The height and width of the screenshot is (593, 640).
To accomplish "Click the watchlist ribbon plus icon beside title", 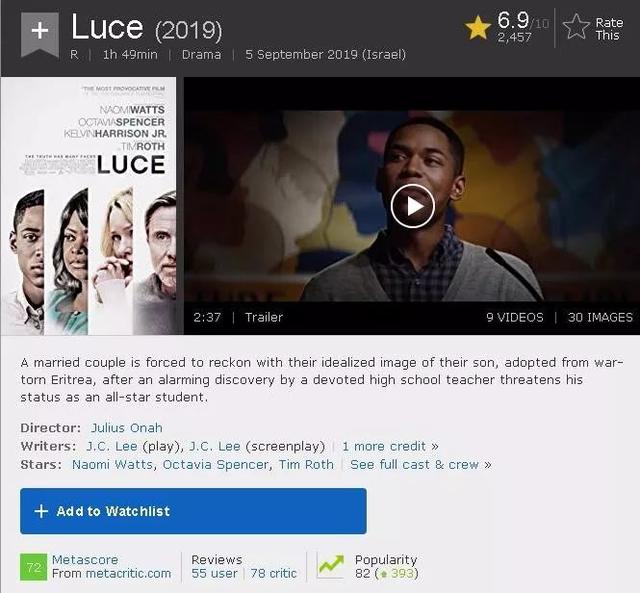I will click(40, 34).
